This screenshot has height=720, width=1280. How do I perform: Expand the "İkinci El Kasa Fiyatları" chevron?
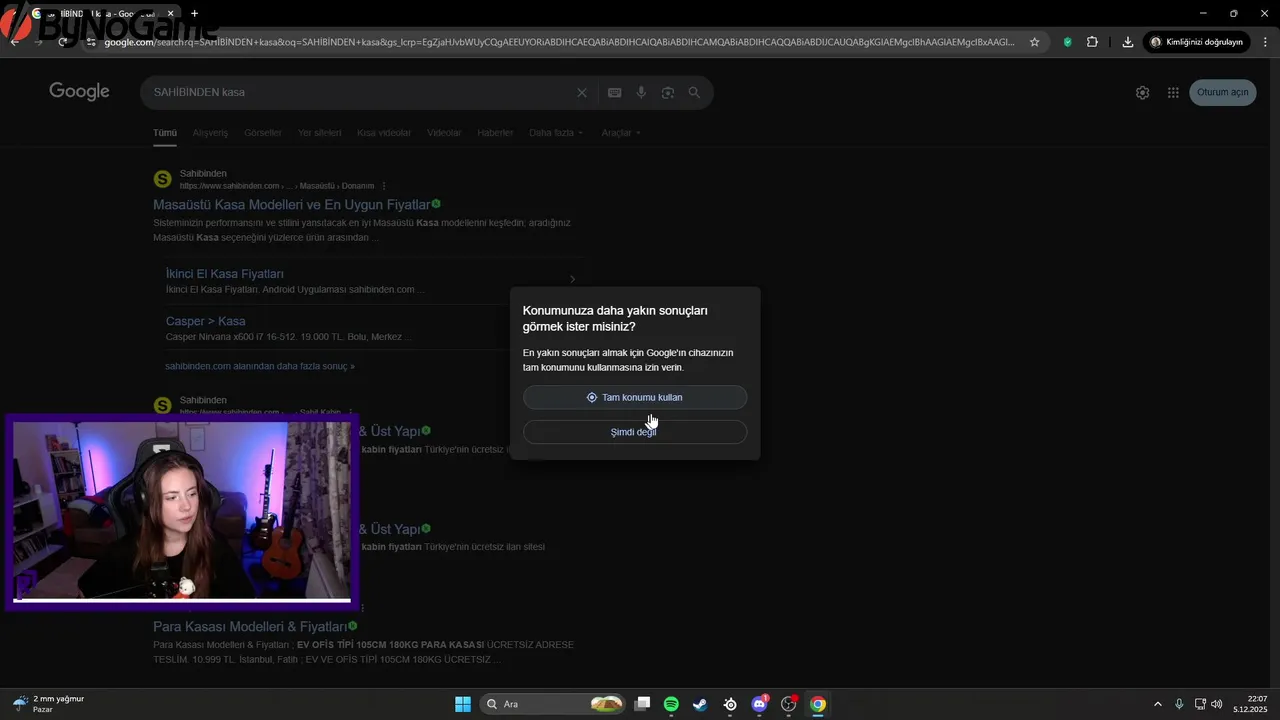(x=572, y=279)
